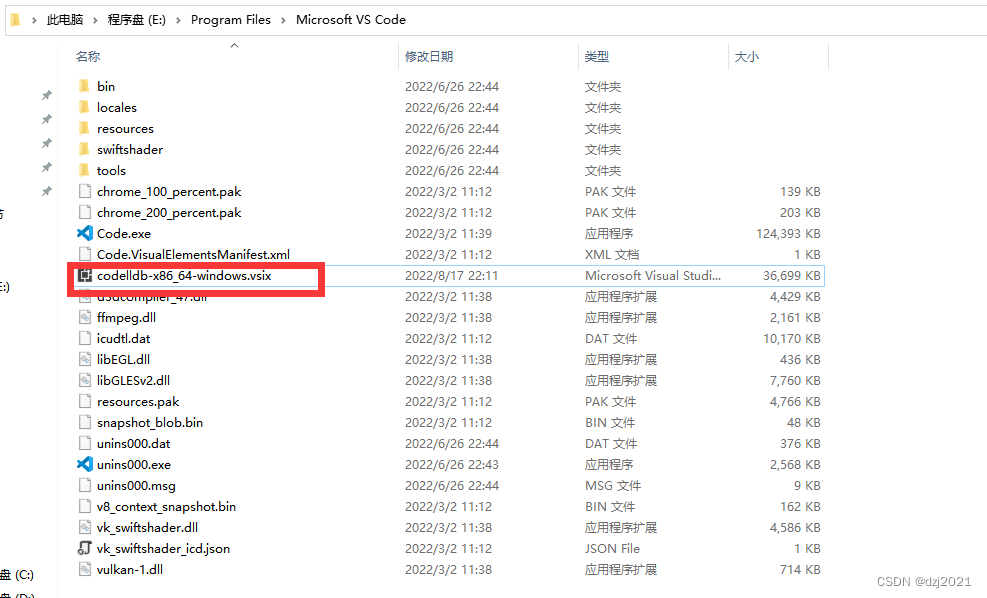Select the unins000.exe application icon
Image resolution: width=987 pixels, height=598 pixels.
pyautogui.click(x=85, y=464)
